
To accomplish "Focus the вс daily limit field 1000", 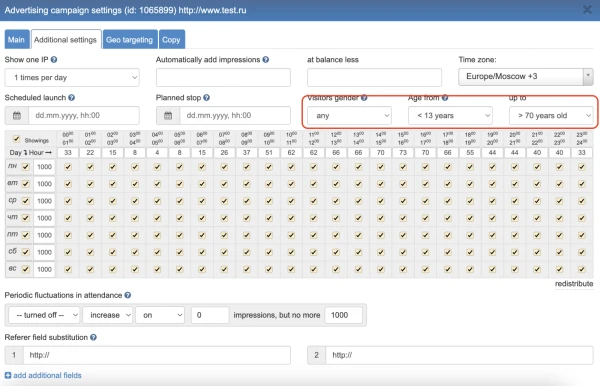I will [44, 269].
